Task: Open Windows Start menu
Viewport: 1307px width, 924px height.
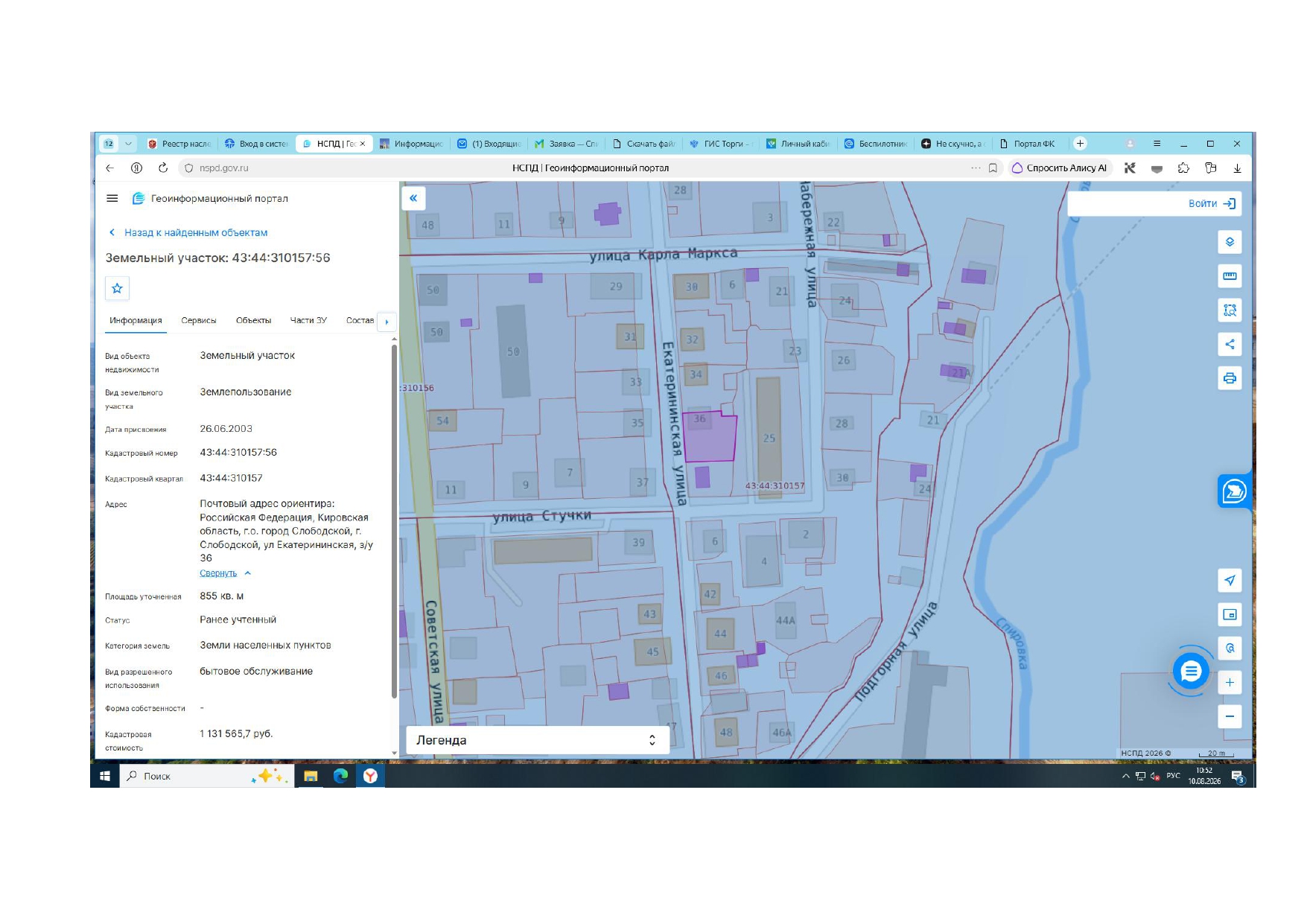Action: (105, 776)
